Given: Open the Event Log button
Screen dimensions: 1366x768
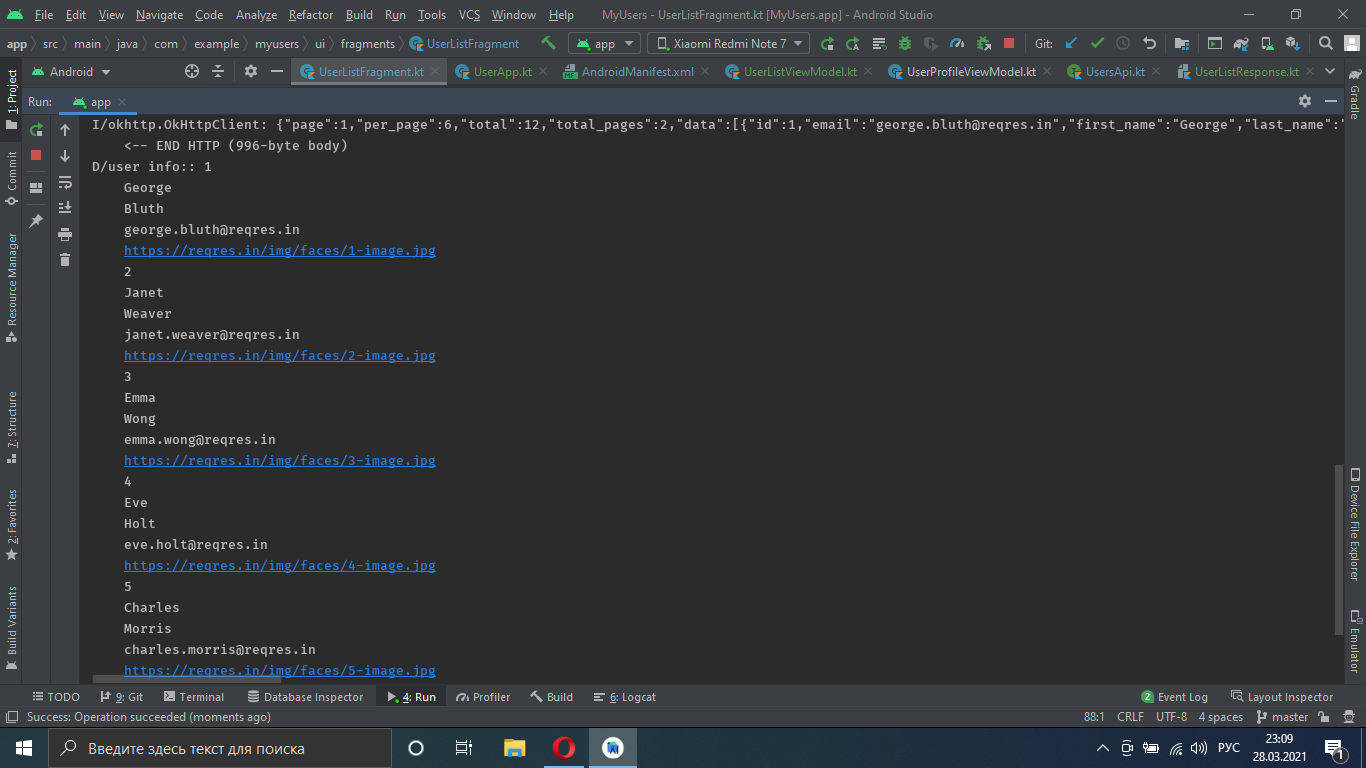Looking at the screenshot, I should click(1175, 697).
